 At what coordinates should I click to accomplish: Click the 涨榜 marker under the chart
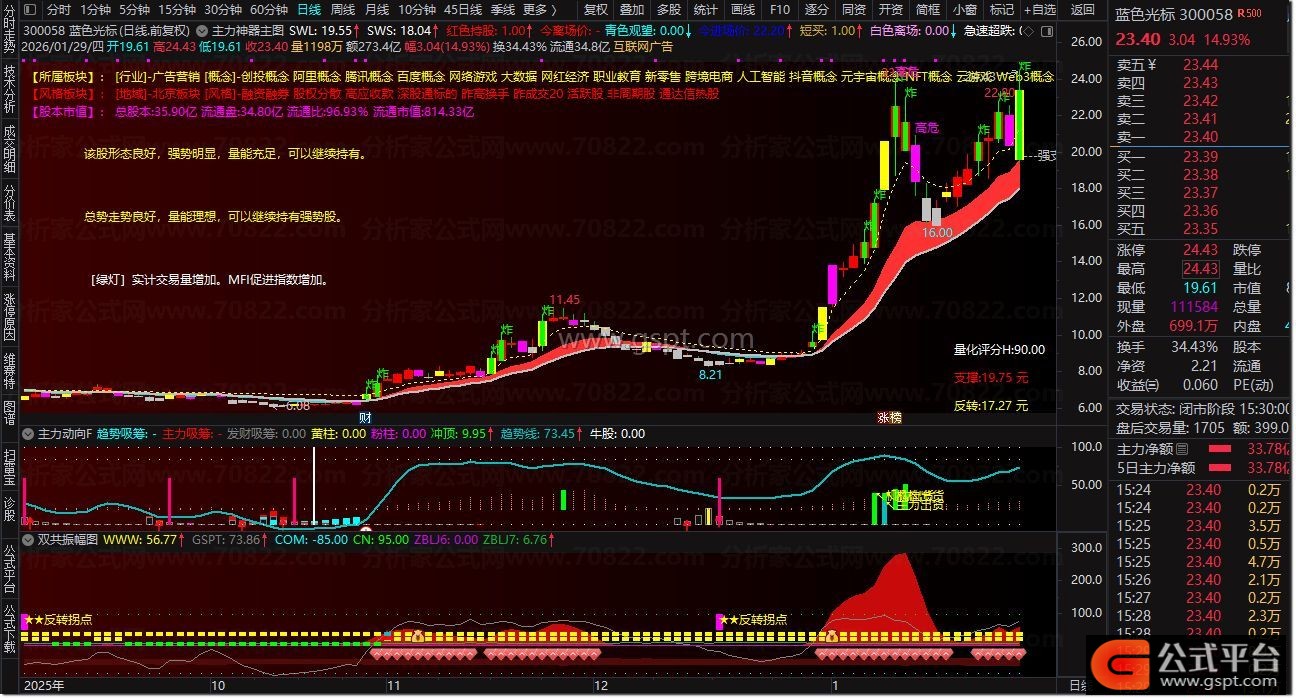[889, 416]
